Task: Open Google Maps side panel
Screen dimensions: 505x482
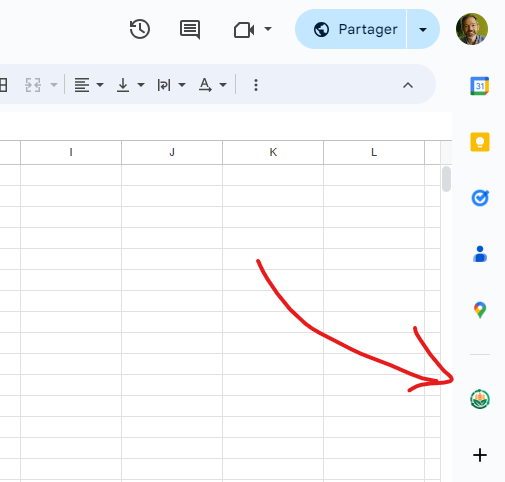Action: coord(480,310)
